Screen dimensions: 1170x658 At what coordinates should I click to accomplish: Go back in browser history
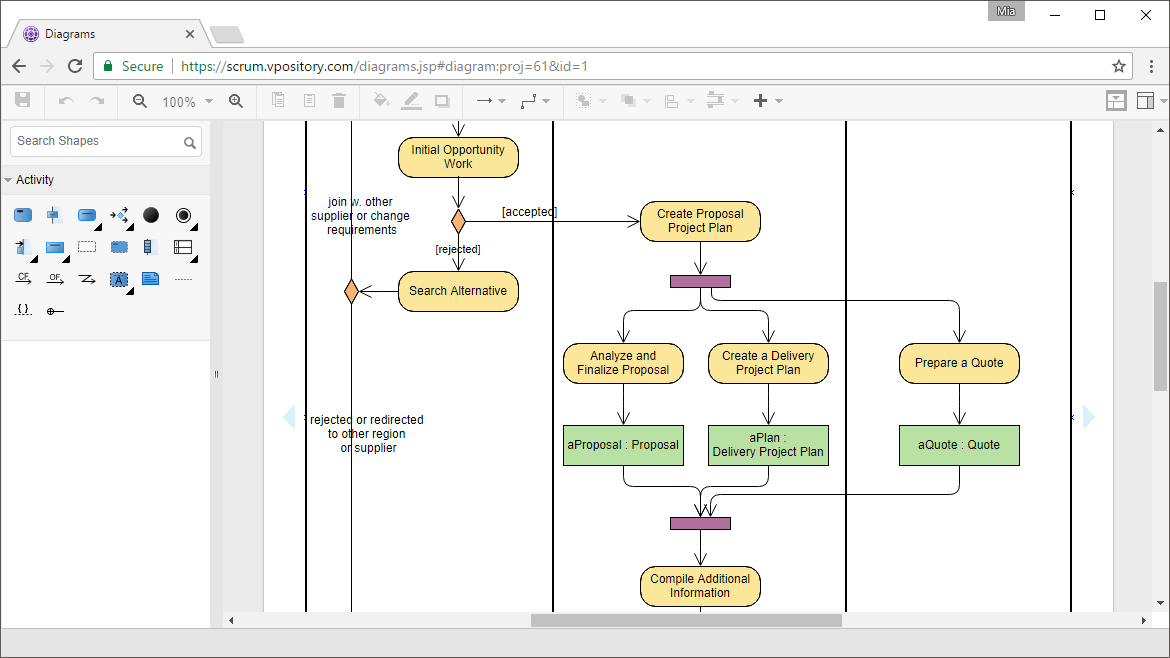(x=19, y=66)
